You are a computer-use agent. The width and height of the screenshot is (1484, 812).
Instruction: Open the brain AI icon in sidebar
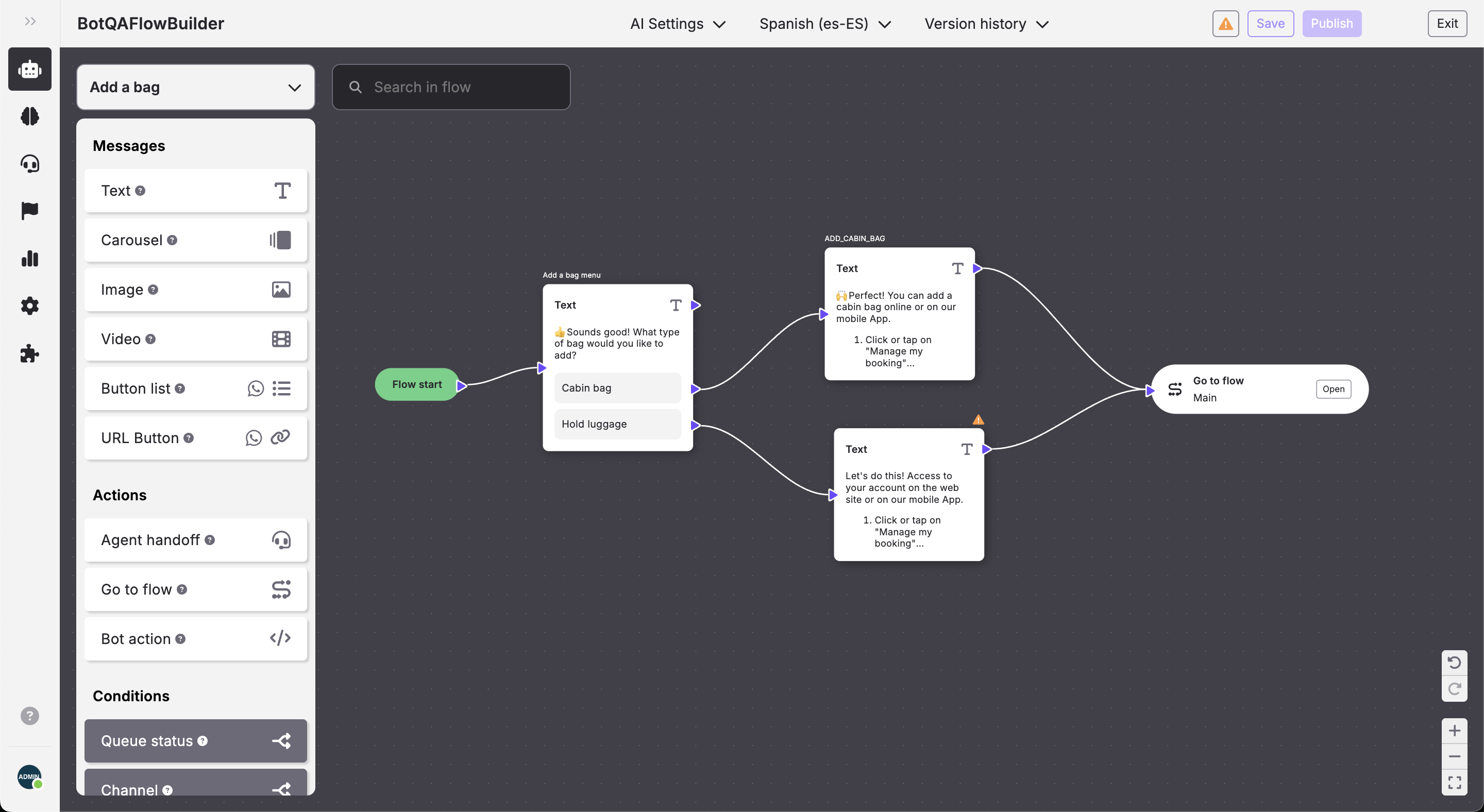tap(29, 116)
